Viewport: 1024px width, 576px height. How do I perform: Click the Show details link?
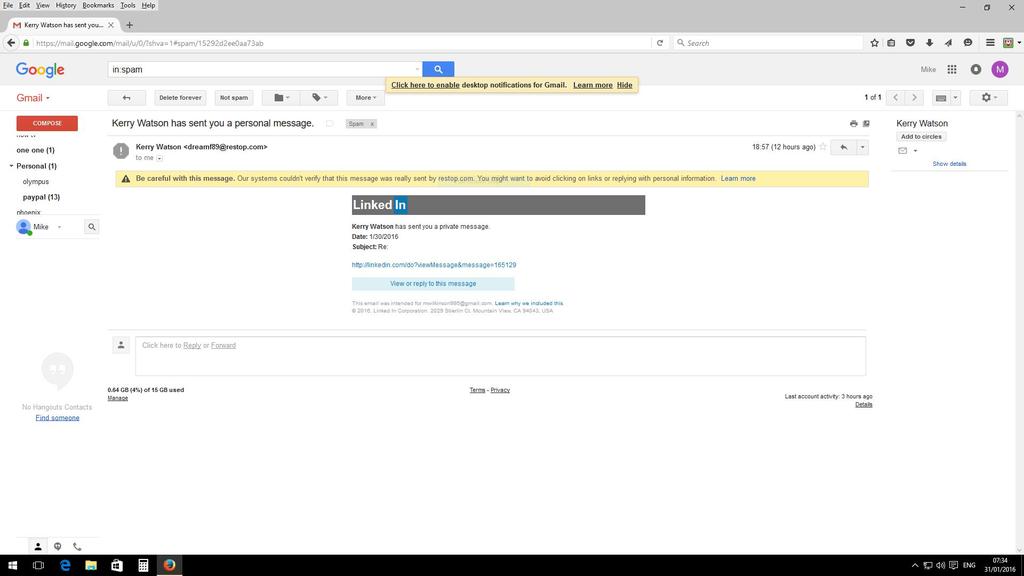[949, 164]
